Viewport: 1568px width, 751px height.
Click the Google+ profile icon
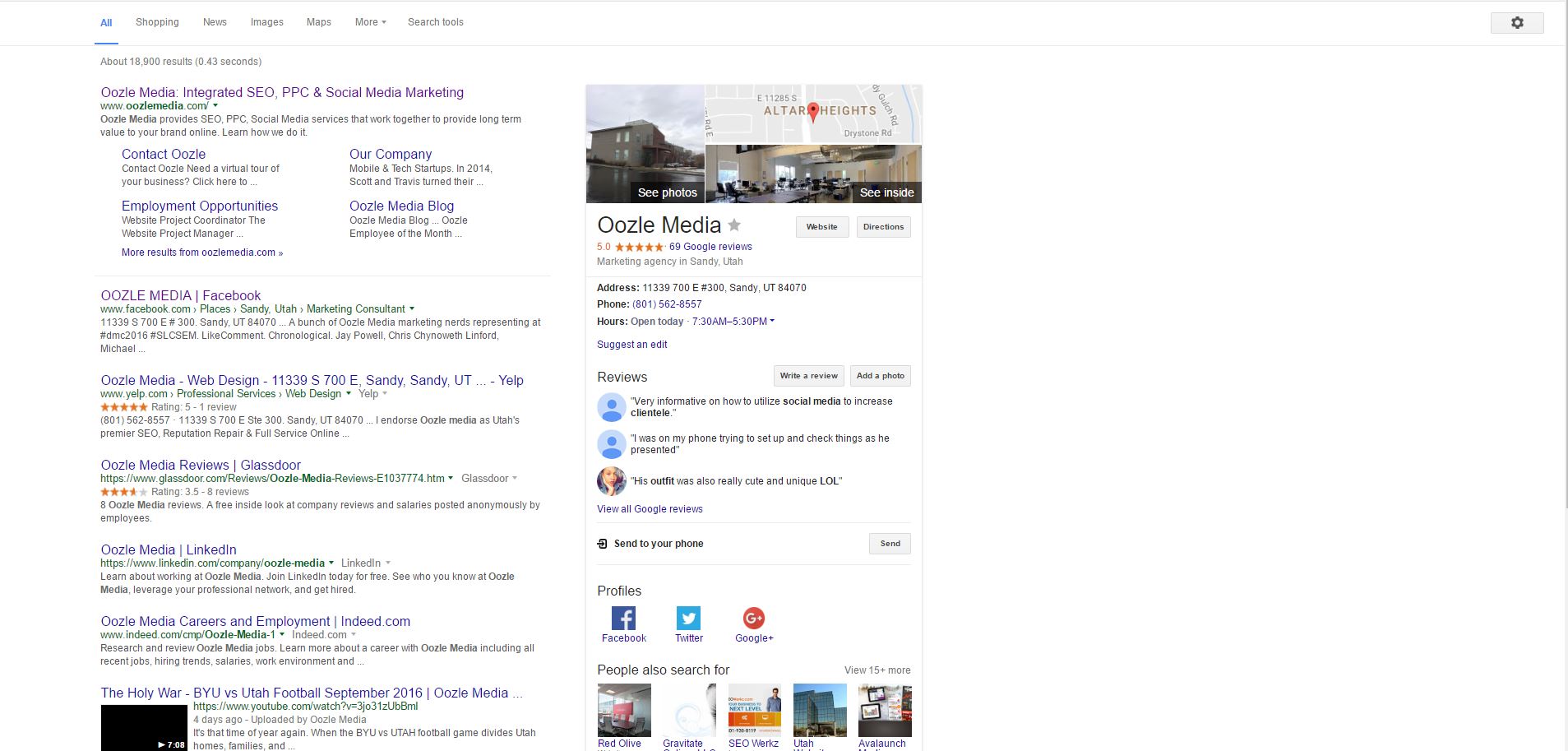(754, 618)
